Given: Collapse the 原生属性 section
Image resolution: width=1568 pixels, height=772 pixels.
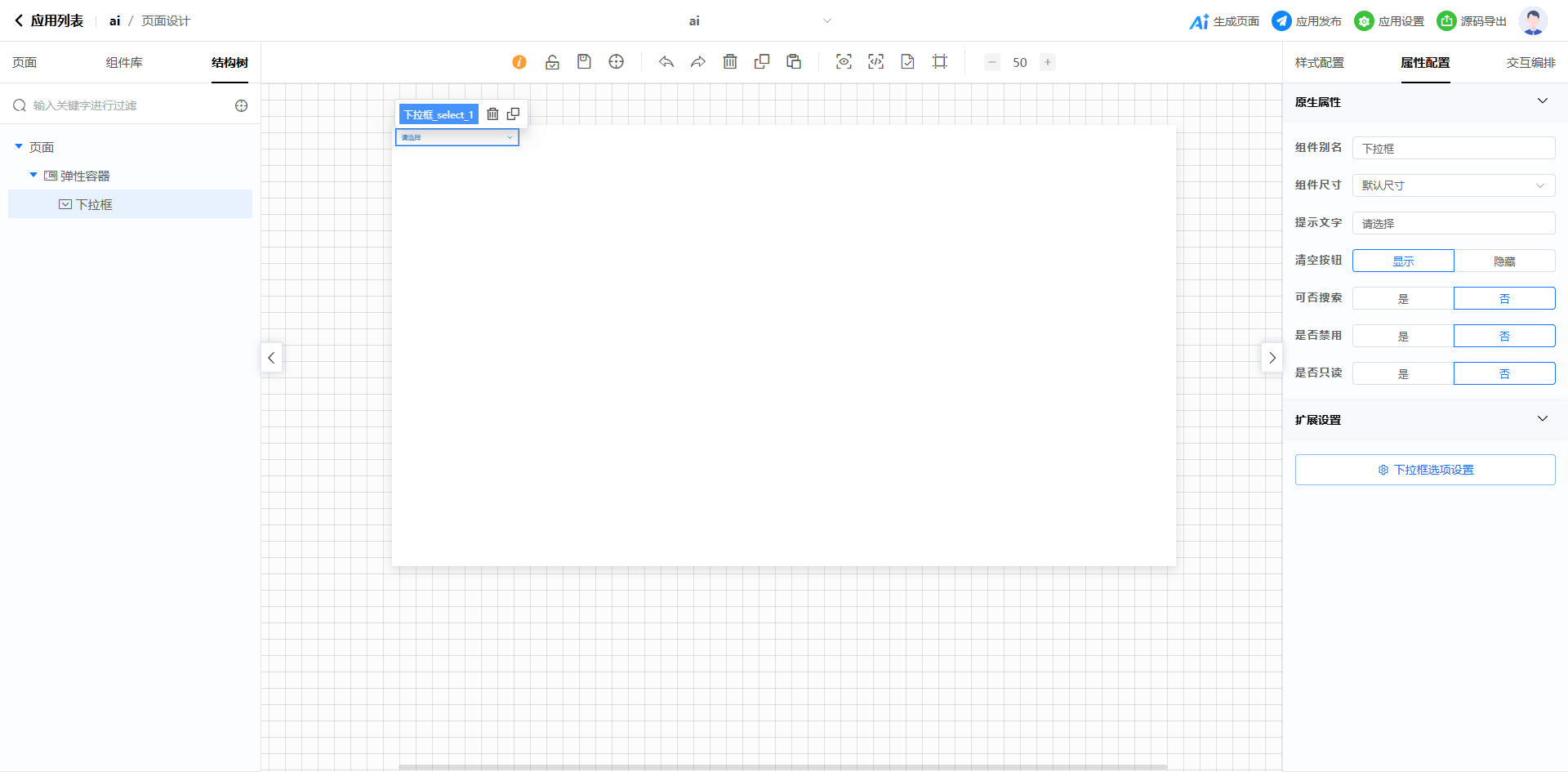Looking at the screenshot, I should click(x=1543, y=101).
